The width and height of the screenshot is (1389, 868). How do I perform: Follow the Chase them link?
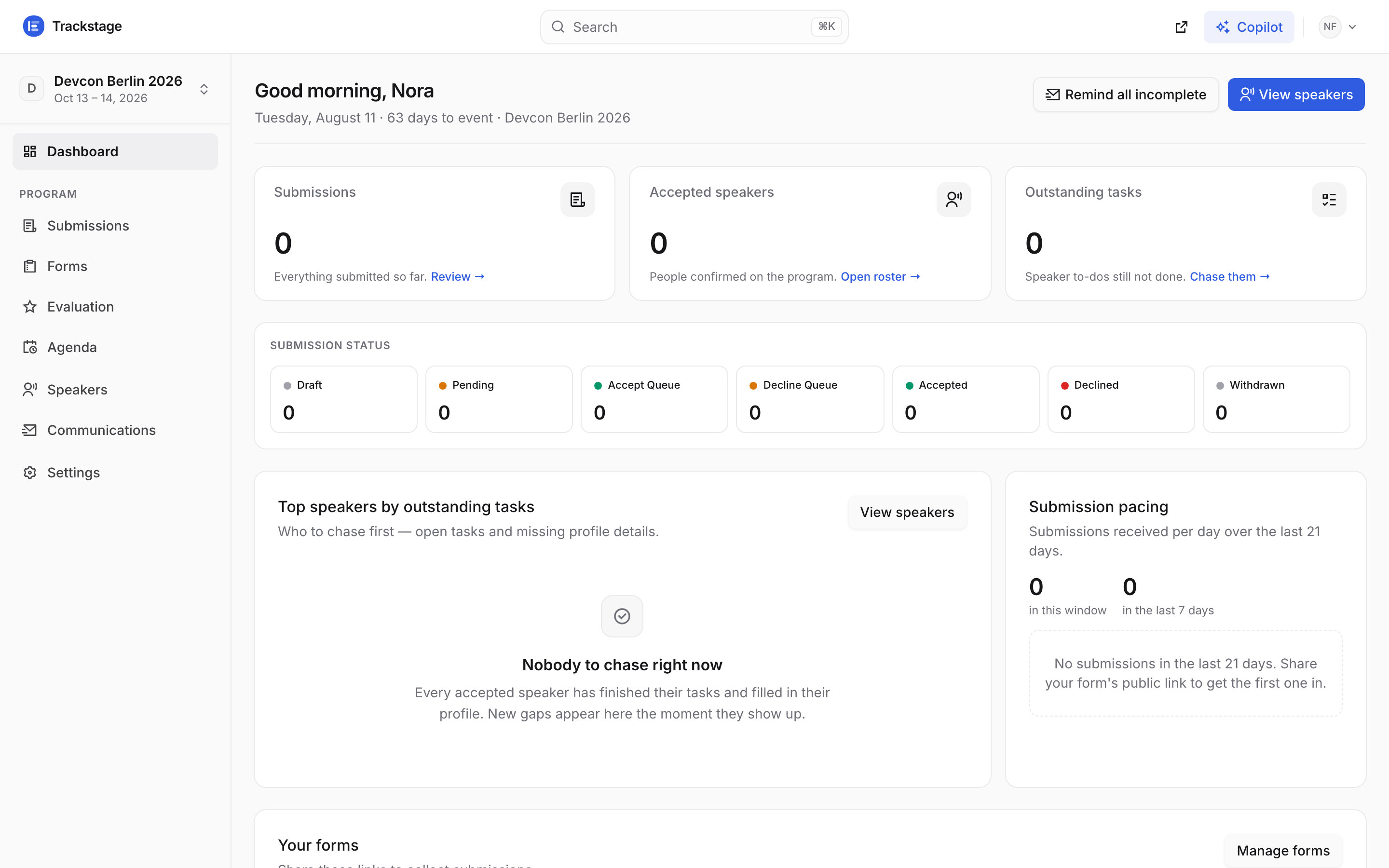click(1229, 277)
